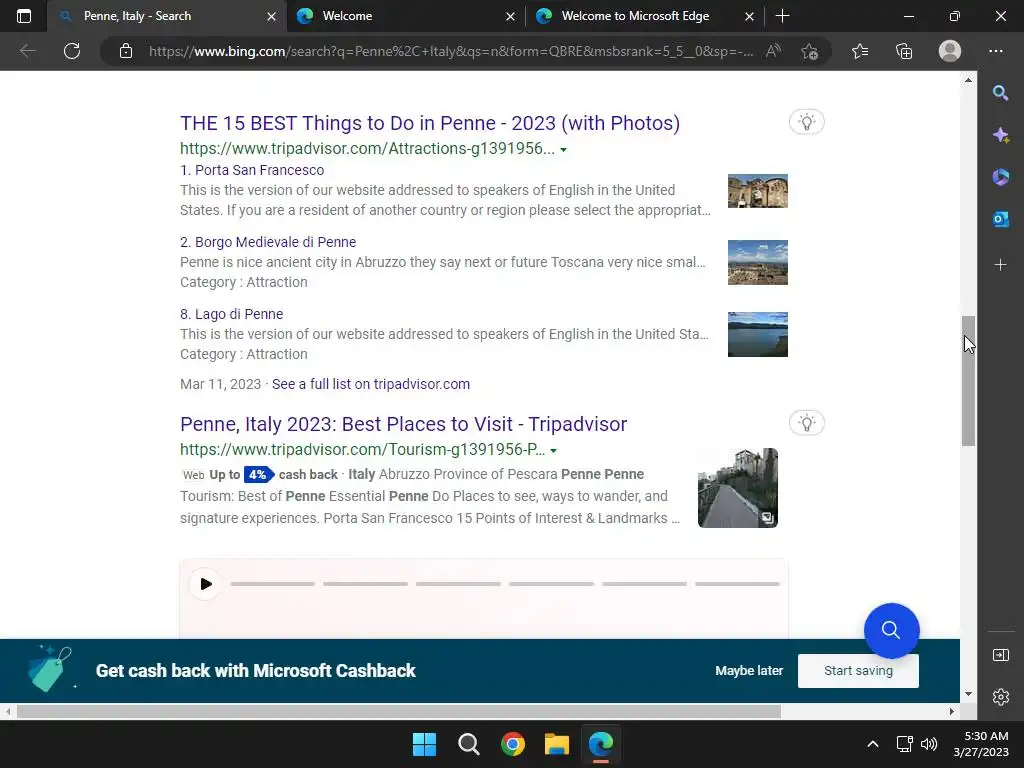Click the Porta San Francesco thumbnail

click(758, 191)
